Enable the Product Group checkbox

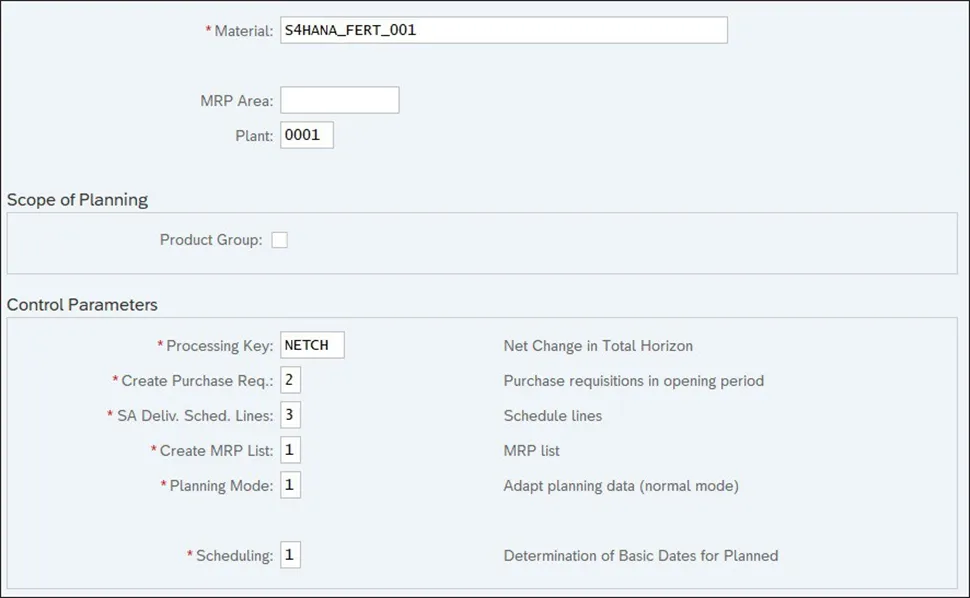pyautogui.click(x=280, y=240)
